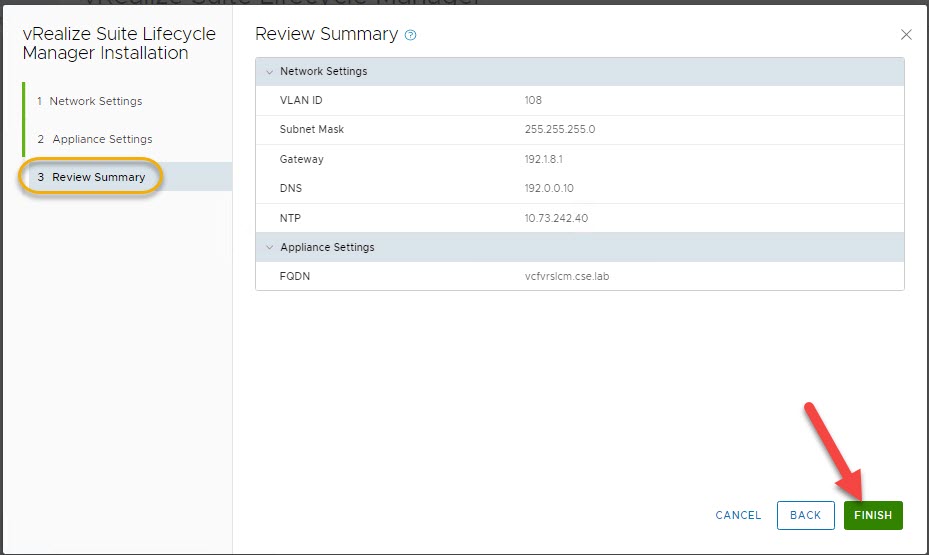Click the Cancel link
Screen dimensions: 929x555
738,515
